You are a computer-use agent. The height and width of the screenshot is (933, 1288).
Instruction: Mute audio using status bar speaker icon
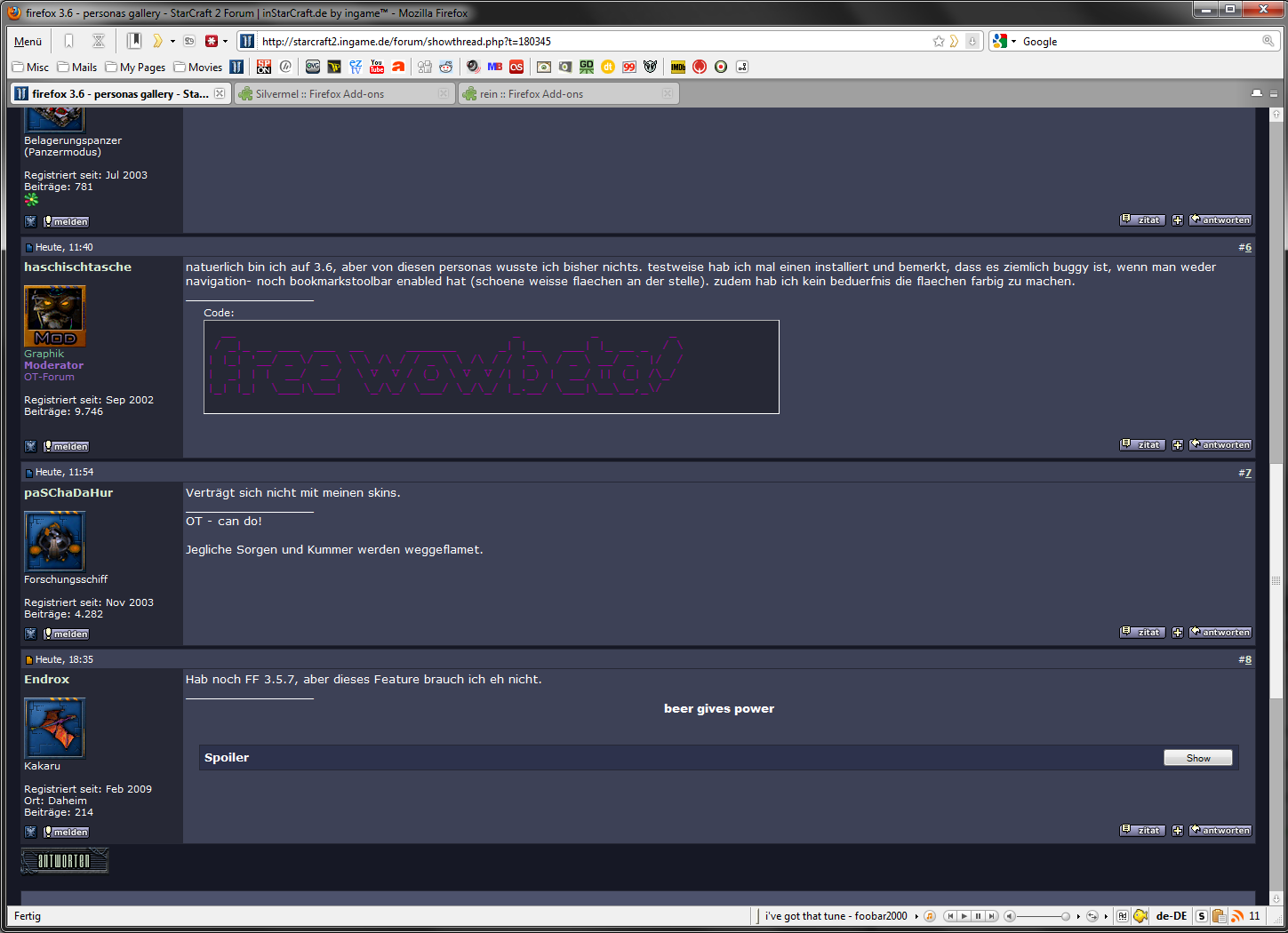tap(1010, 916)
